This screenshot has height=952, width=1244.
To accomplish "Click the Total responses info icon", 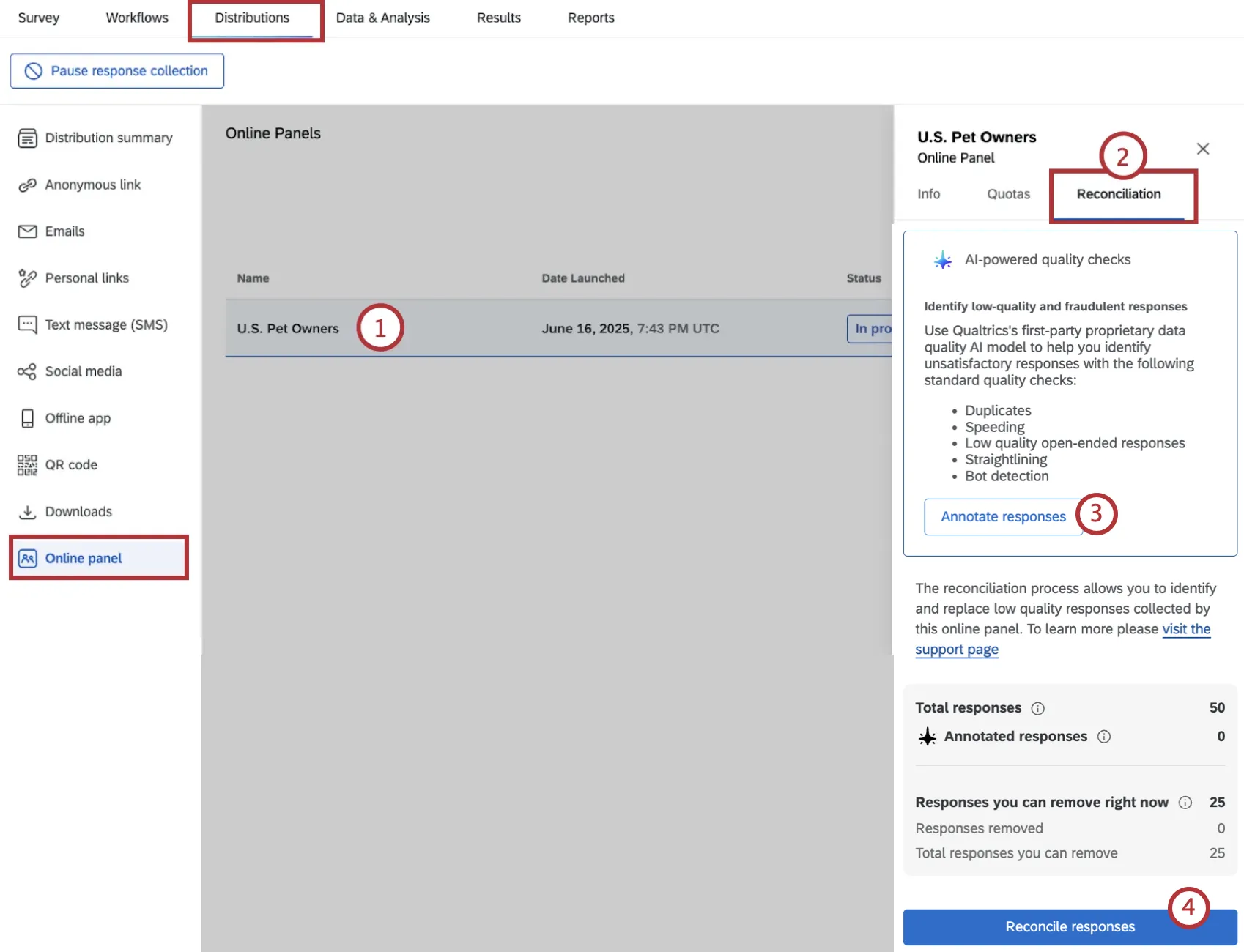I will pos(1037,708).
